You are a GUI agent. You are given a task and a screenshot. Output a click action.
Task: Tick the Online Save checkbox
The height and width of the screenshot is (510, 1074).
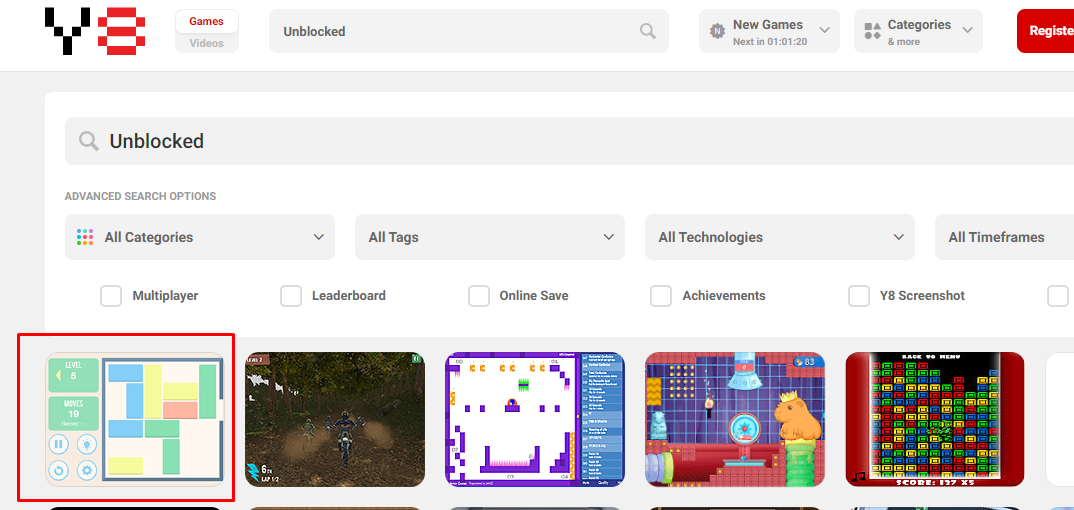(479, 296)
